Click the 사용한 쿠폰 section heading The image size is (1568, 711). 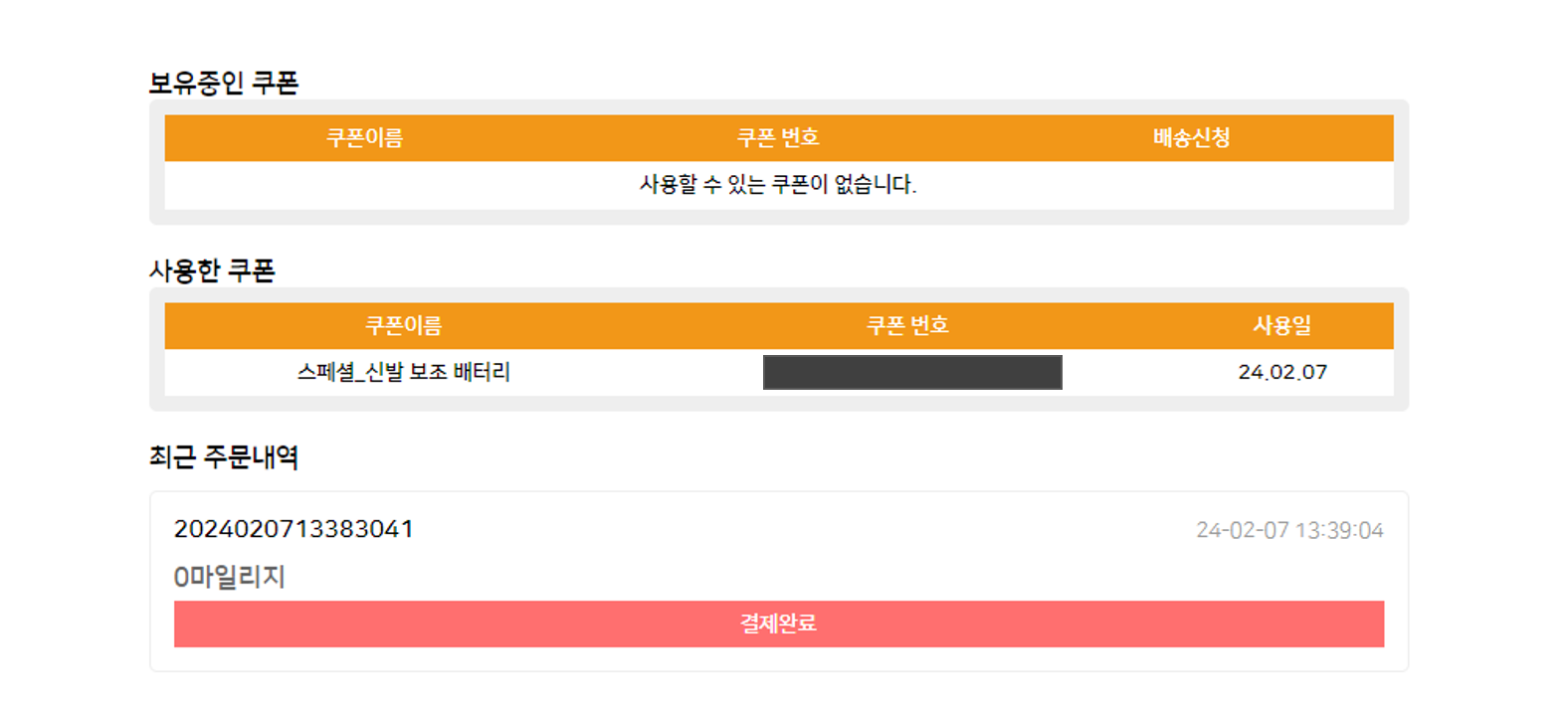tap(212, 270)
